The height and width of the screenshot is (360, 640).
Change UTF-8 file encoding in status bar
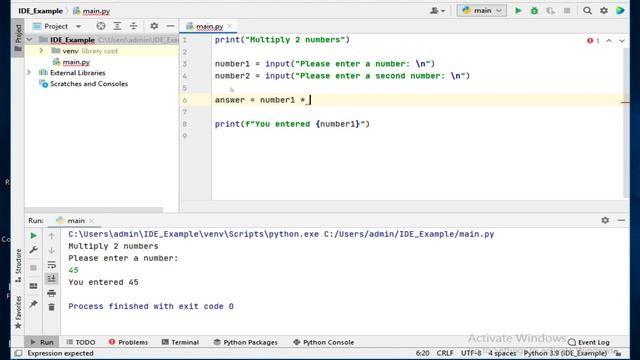pos(471,353)
